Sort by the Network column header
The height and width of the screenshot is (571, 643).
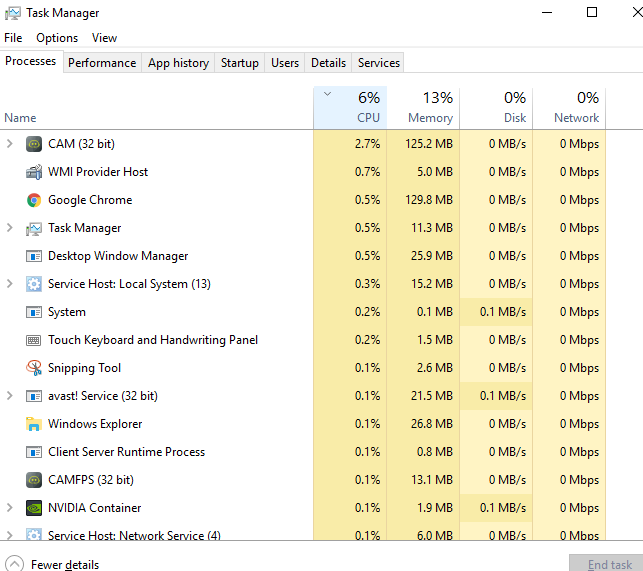(569, 108)
